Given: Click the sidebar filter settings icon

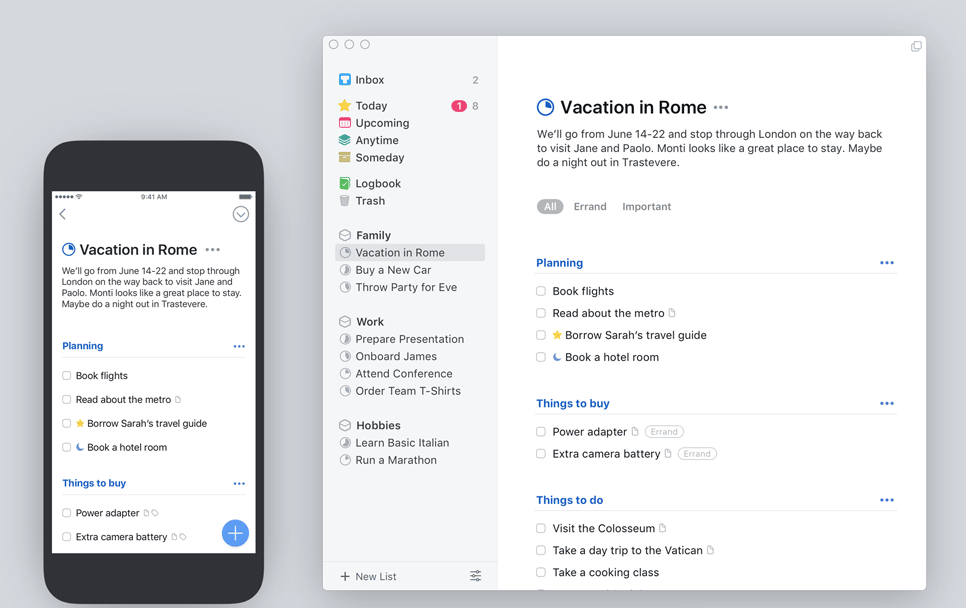Looking at the screenshot, I should (x=475, y=576).
